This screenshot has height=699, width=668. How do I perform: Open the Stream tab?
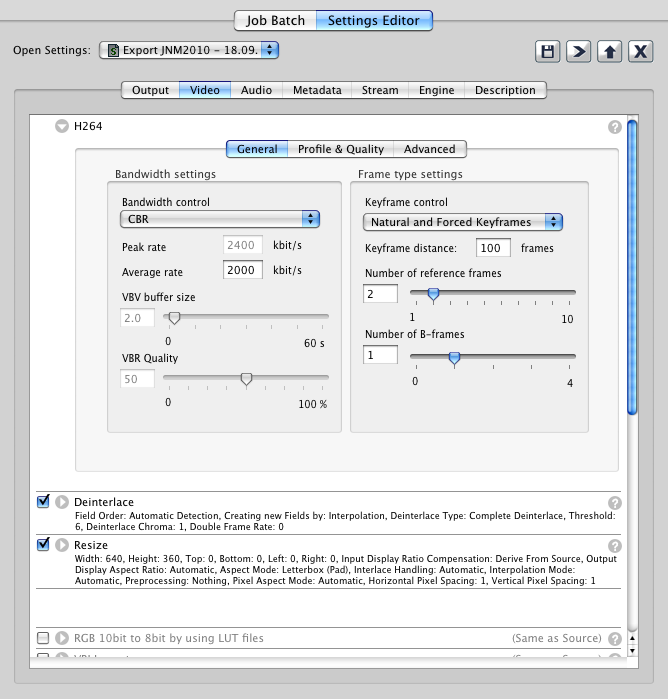coord(380,90)
